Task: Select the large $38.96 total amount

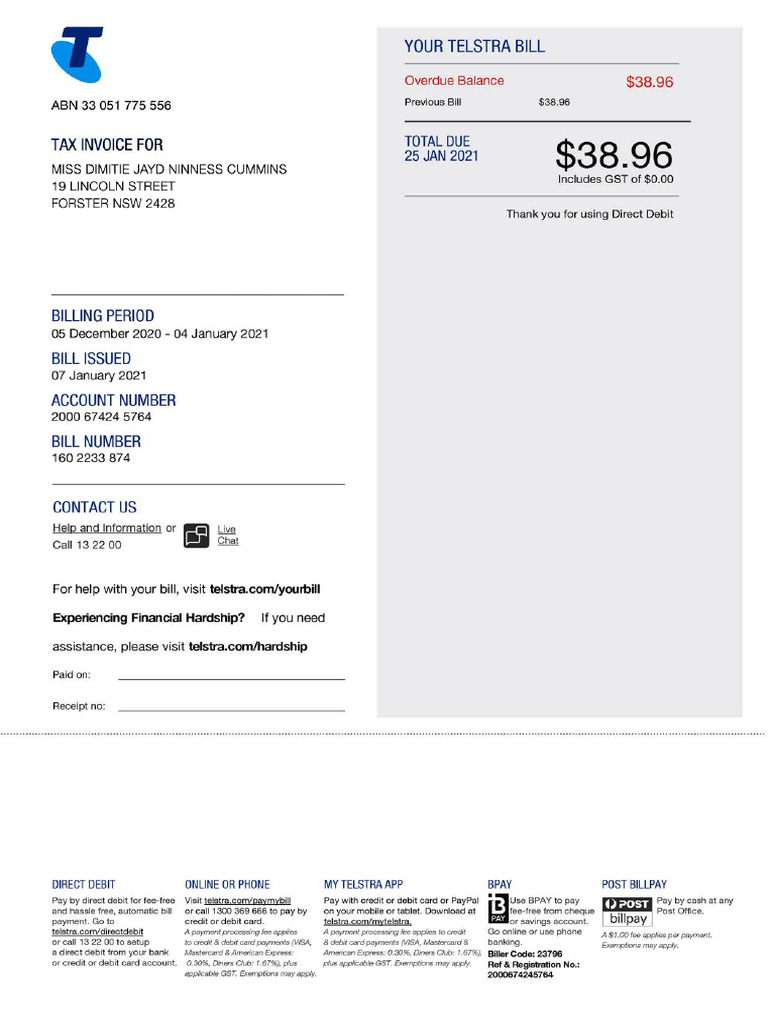Action: point(613,155)
